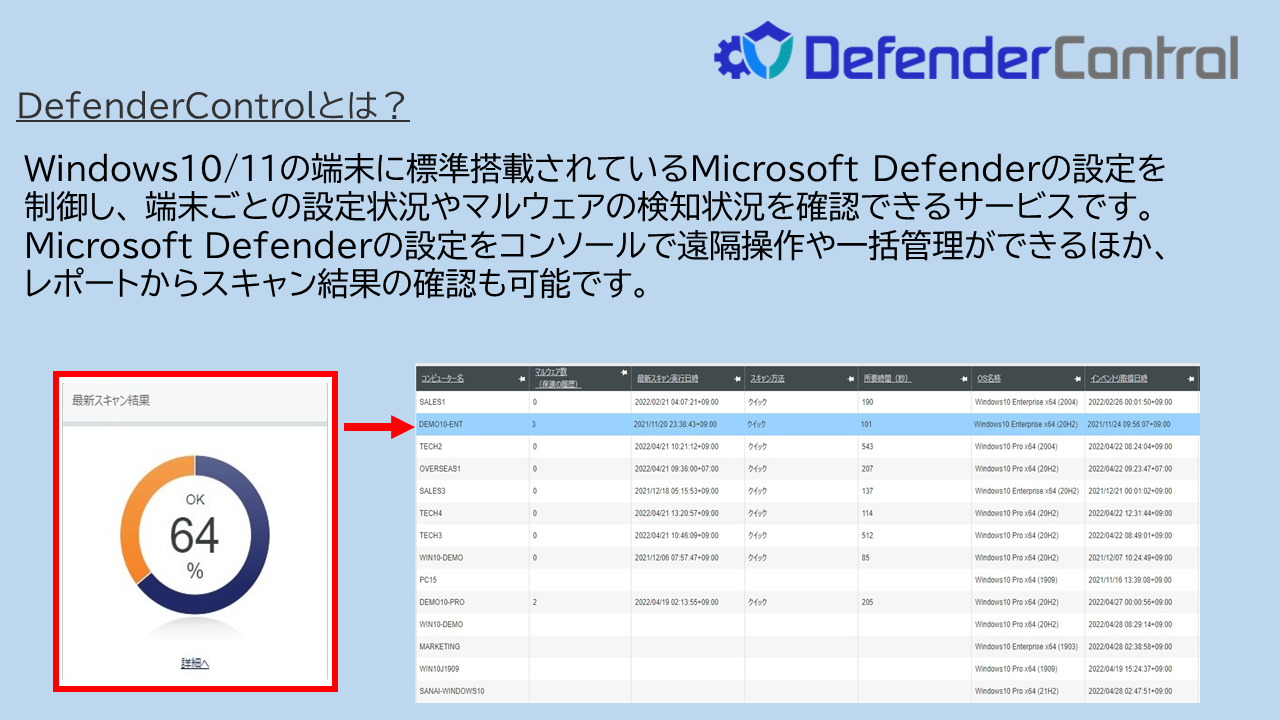Click duration value 85
Screen dimensions: 1280x720
(866, 557)
